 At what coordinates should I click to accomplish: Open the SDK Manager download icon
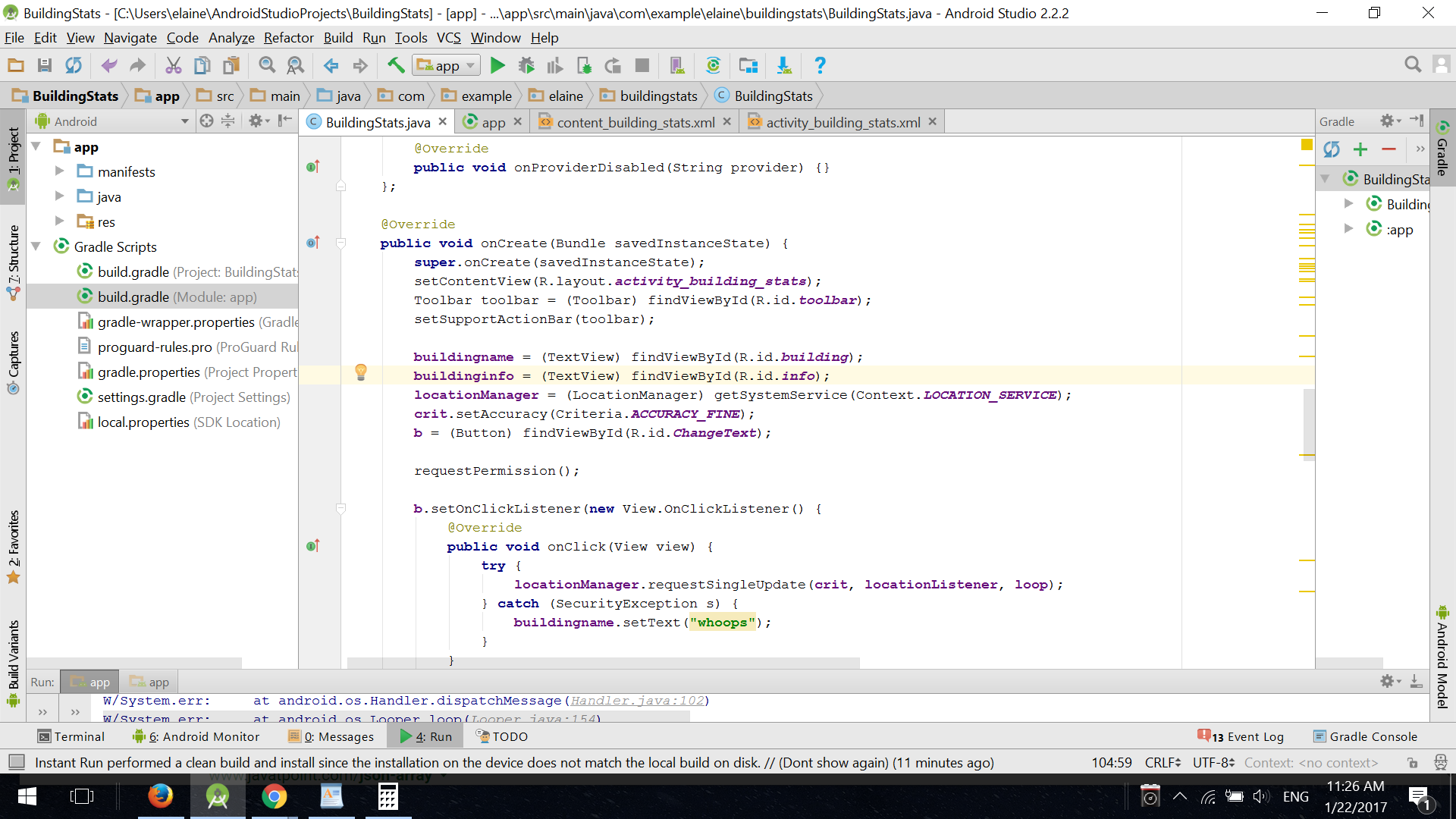(x=784, y=66)
